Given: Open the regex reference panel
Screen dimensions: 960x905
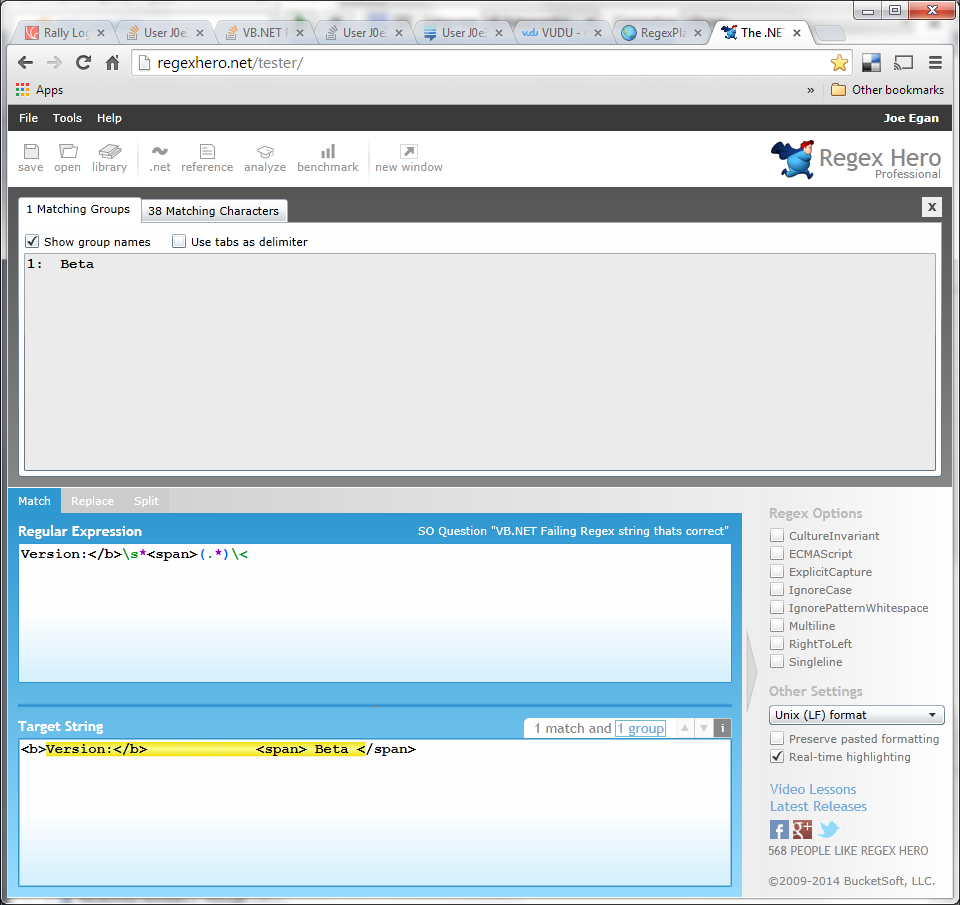Looking at the screenshot, I should [206, 157].
